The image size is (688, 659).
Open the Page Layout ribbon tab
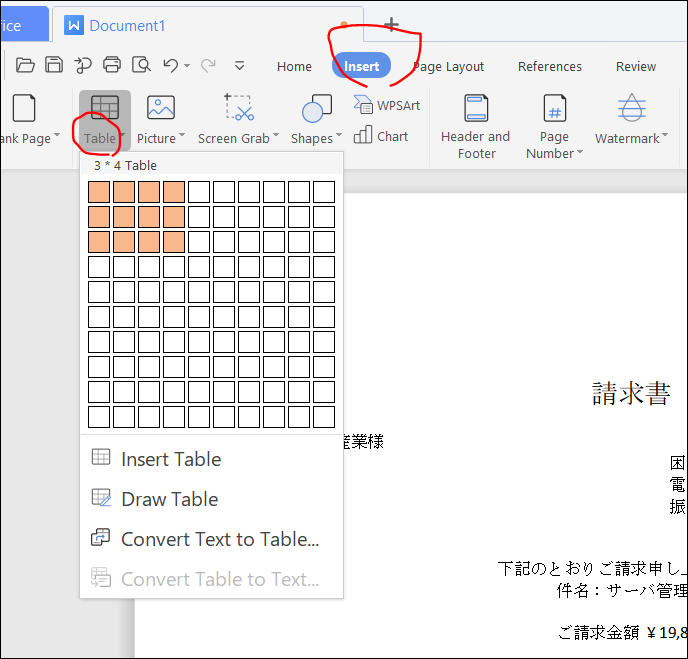[x=448, y=67]
